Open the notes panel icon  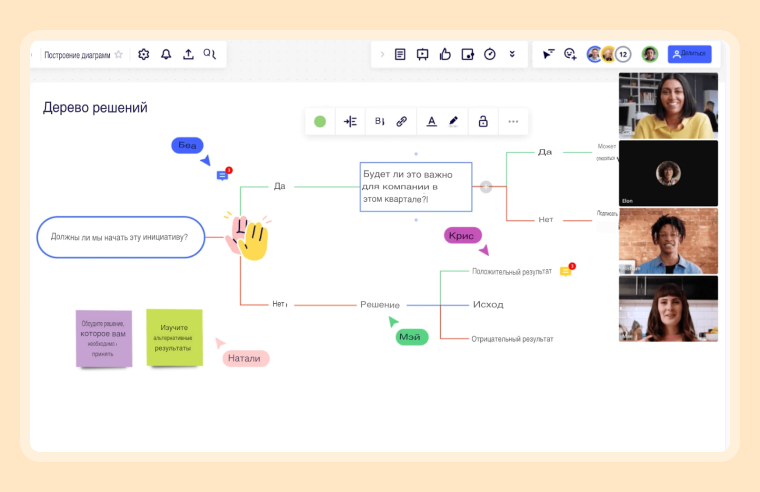click(400, 54)
